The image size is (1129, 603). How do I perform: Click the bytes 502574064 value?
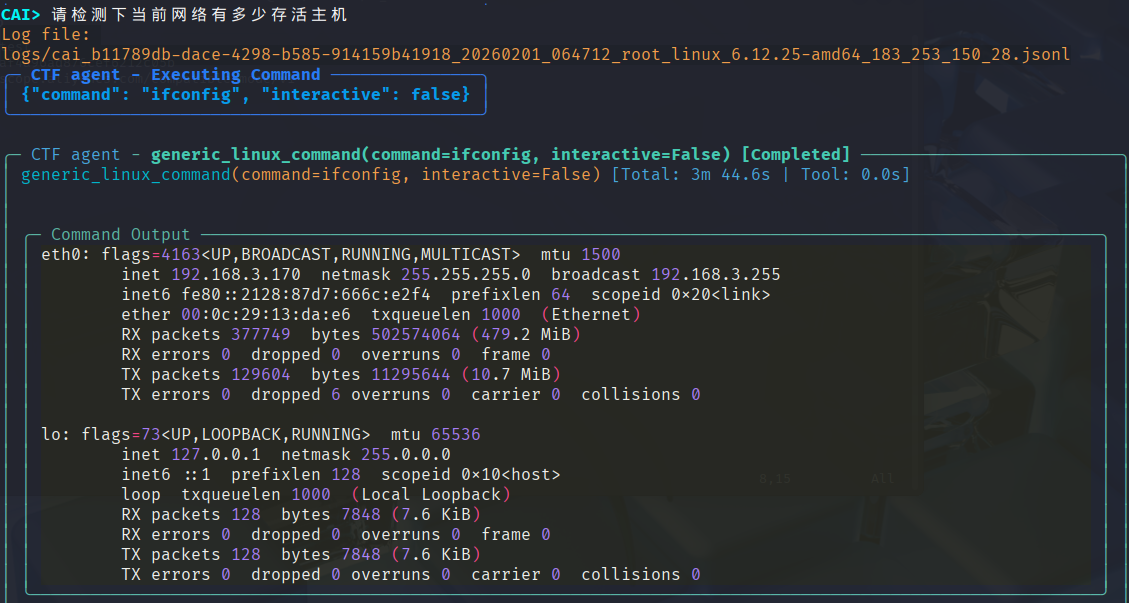click(x=416, y=334)
